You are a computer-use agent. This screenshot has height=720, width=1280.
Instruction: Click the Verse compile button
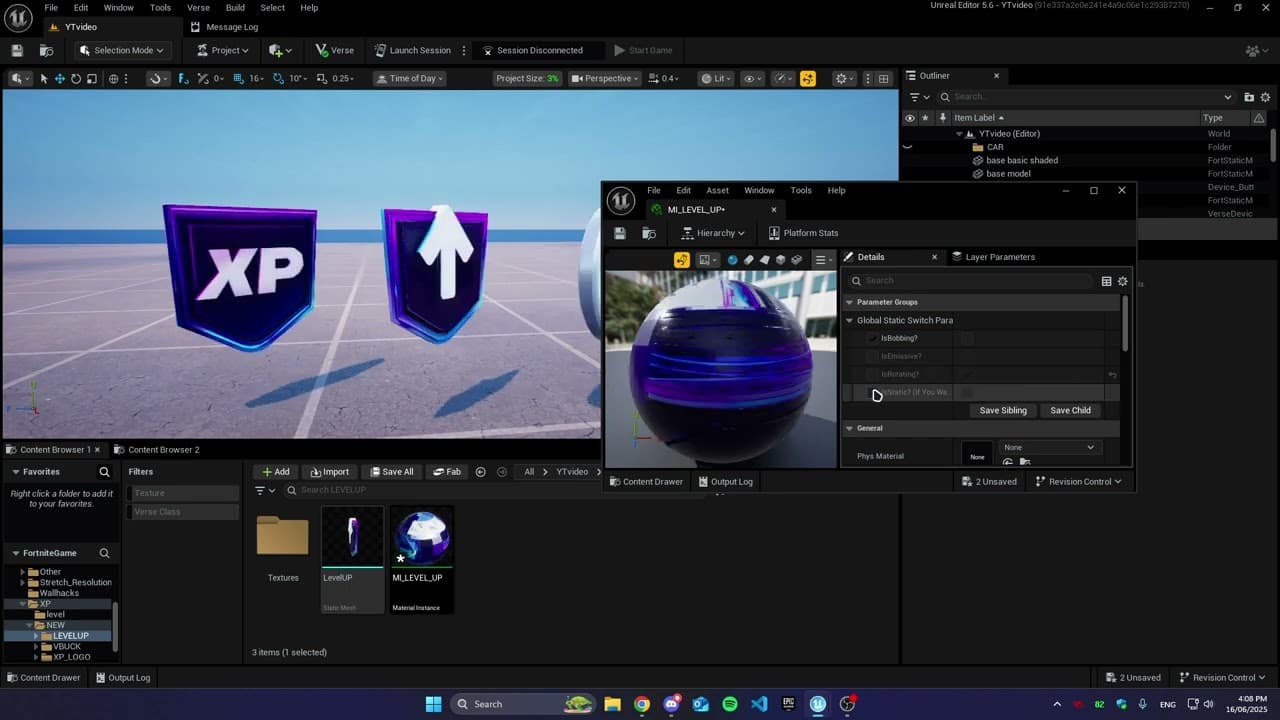pos(334,50)
